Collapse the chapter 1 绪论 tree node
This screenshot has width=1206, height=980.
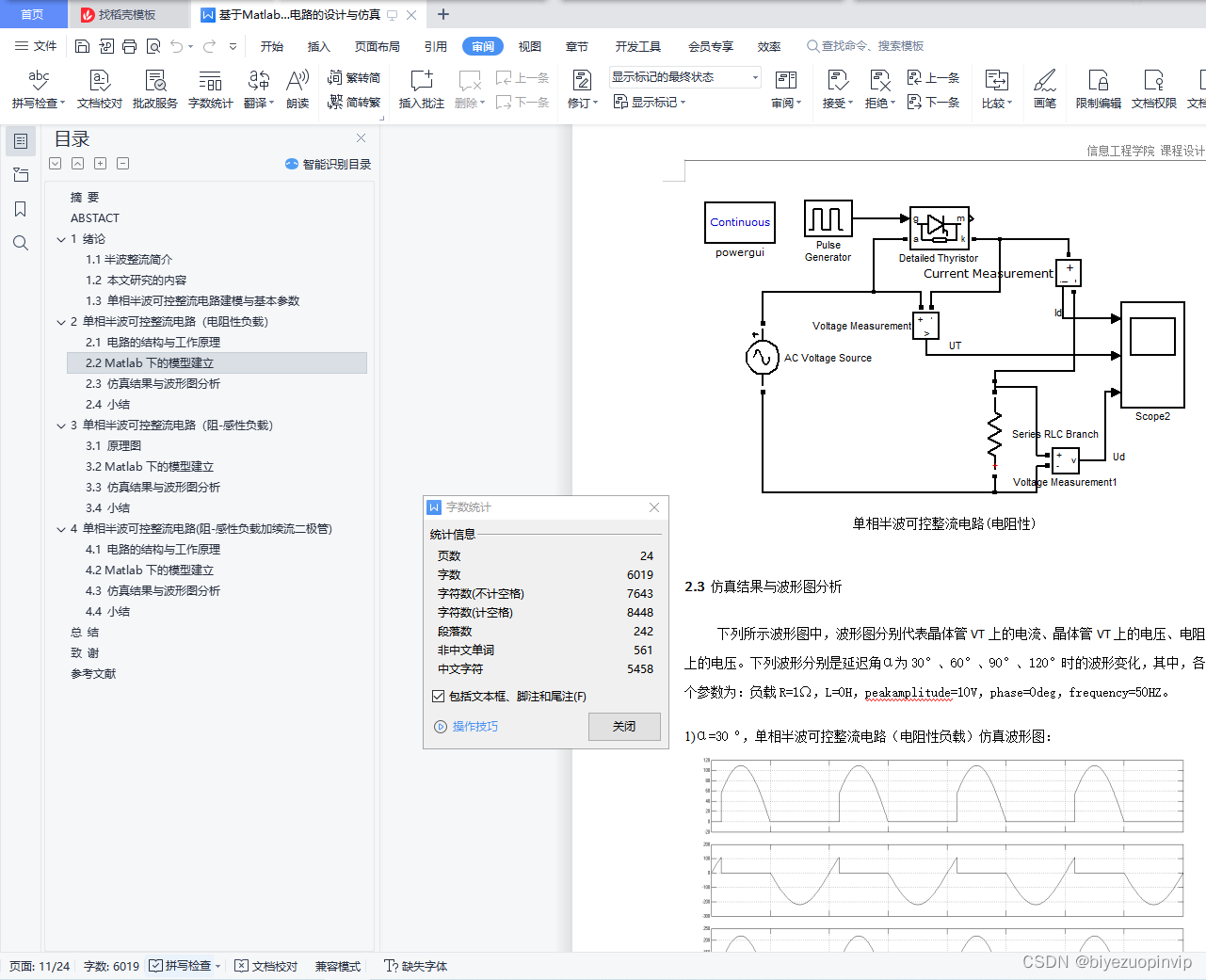pos(61,239)
